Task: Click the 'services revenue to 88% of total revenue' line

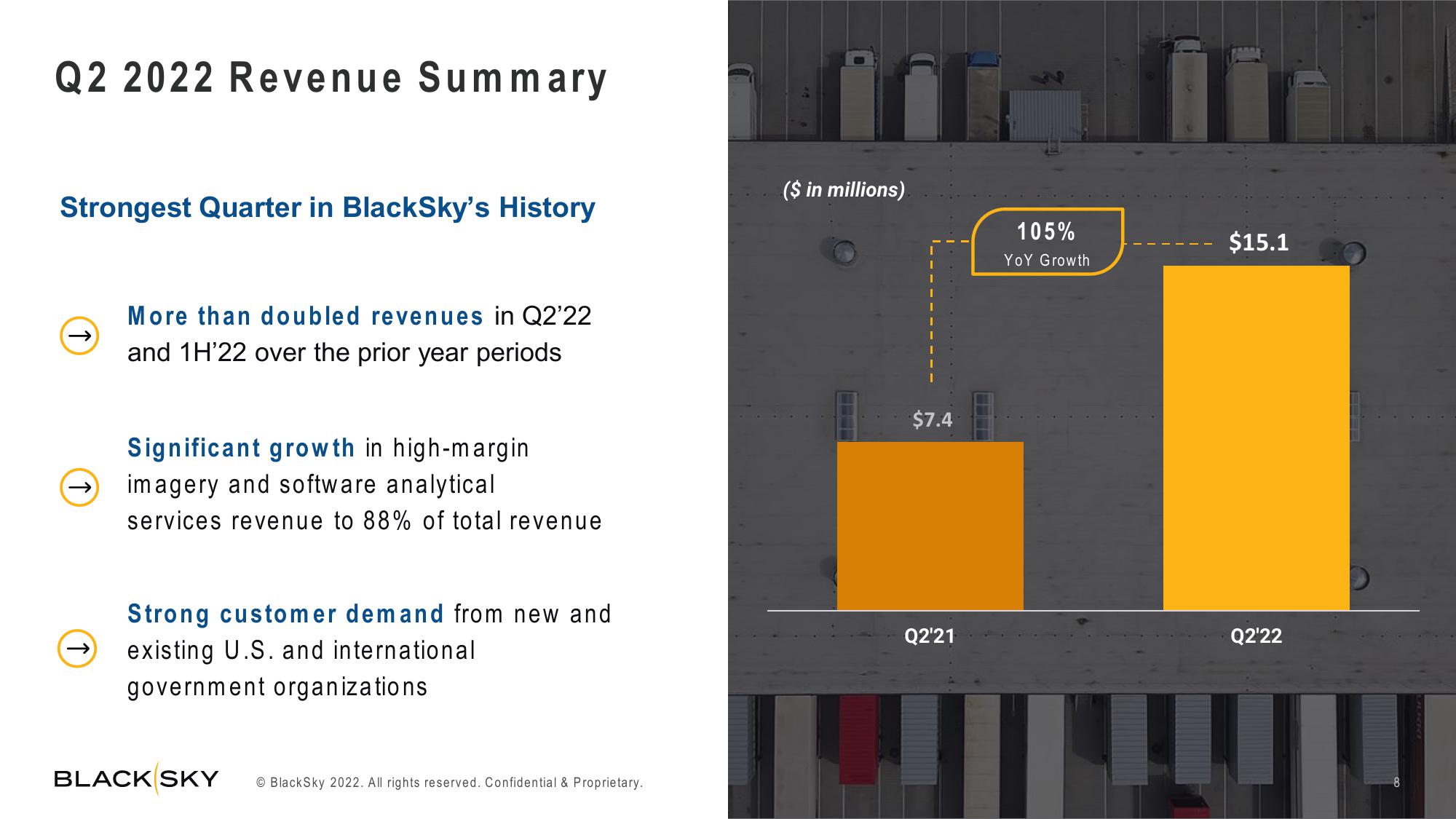Action: pyautogui.click(x=365, y=521)
